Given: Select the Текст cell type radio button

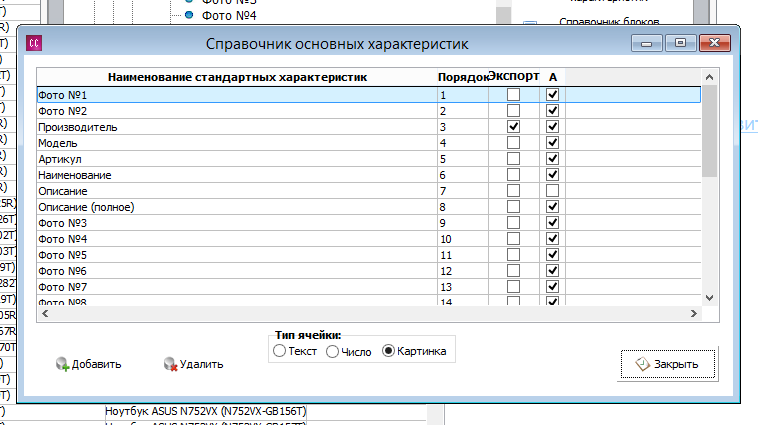Looking at the screenshot, I should click(279, 351).
